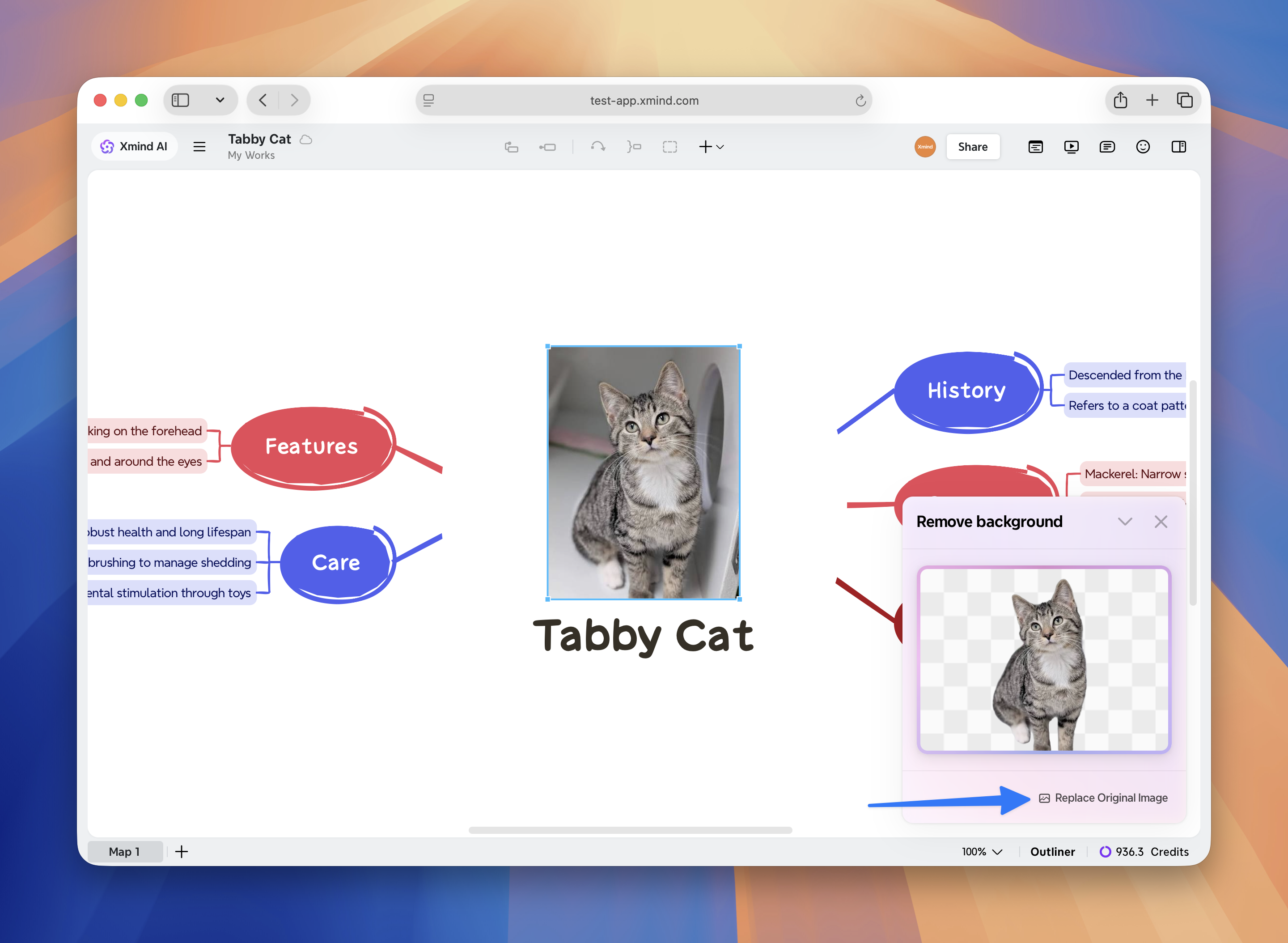Open a new Safari tab
Viewport: 1288px width, 943px height.
1152,101
